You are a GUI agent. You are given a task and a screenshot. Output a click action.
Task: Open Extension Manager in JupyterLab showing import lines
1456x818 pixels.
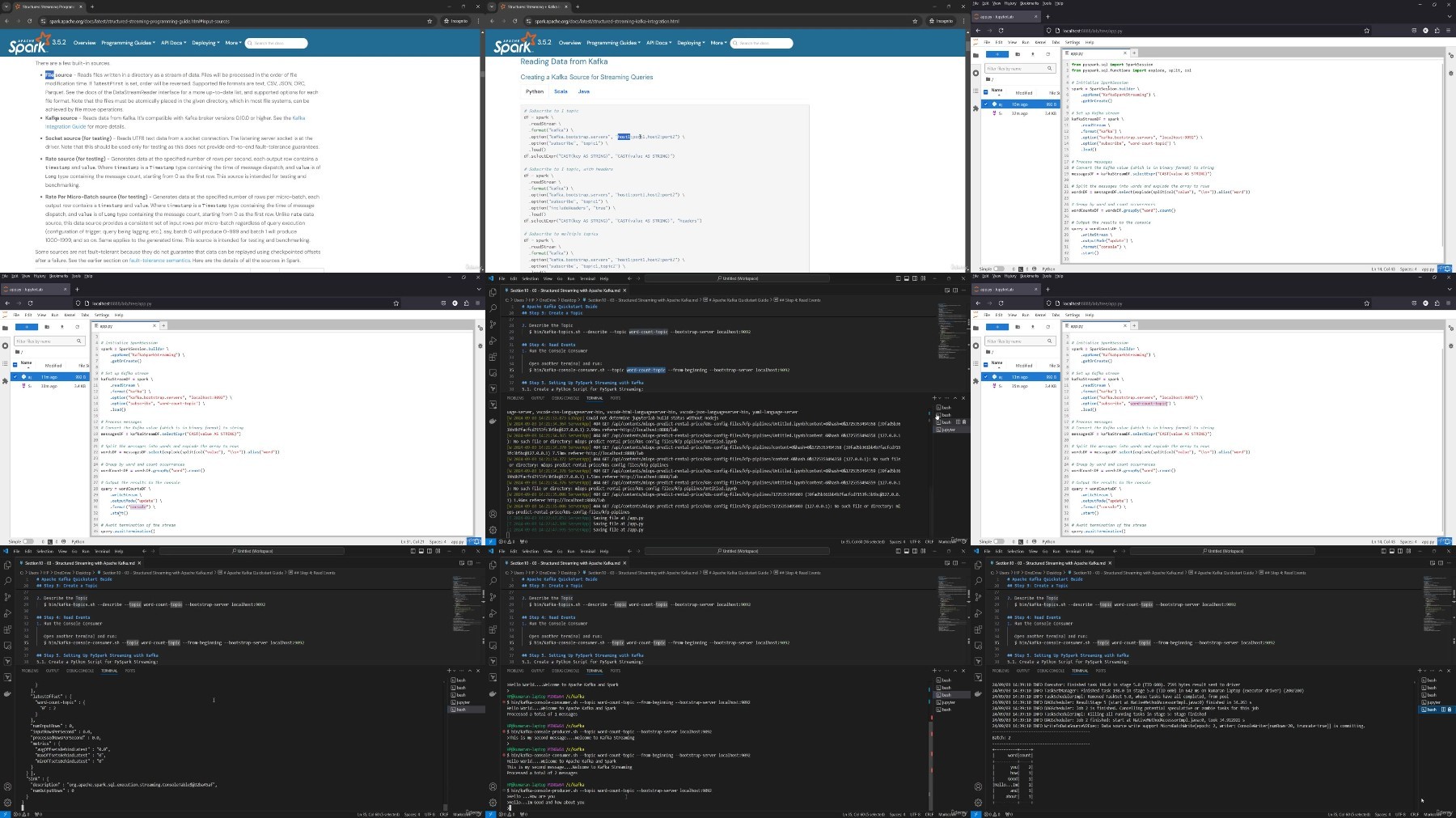click(x=976, y=108)
